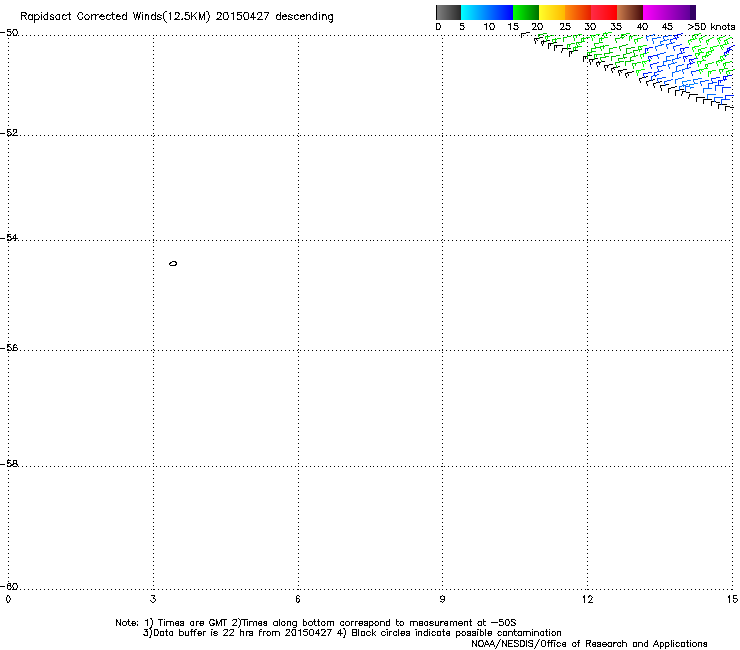740x650 pixels.
Task: Click the green 15-20 knots legend color
Action: coord(526,12)
